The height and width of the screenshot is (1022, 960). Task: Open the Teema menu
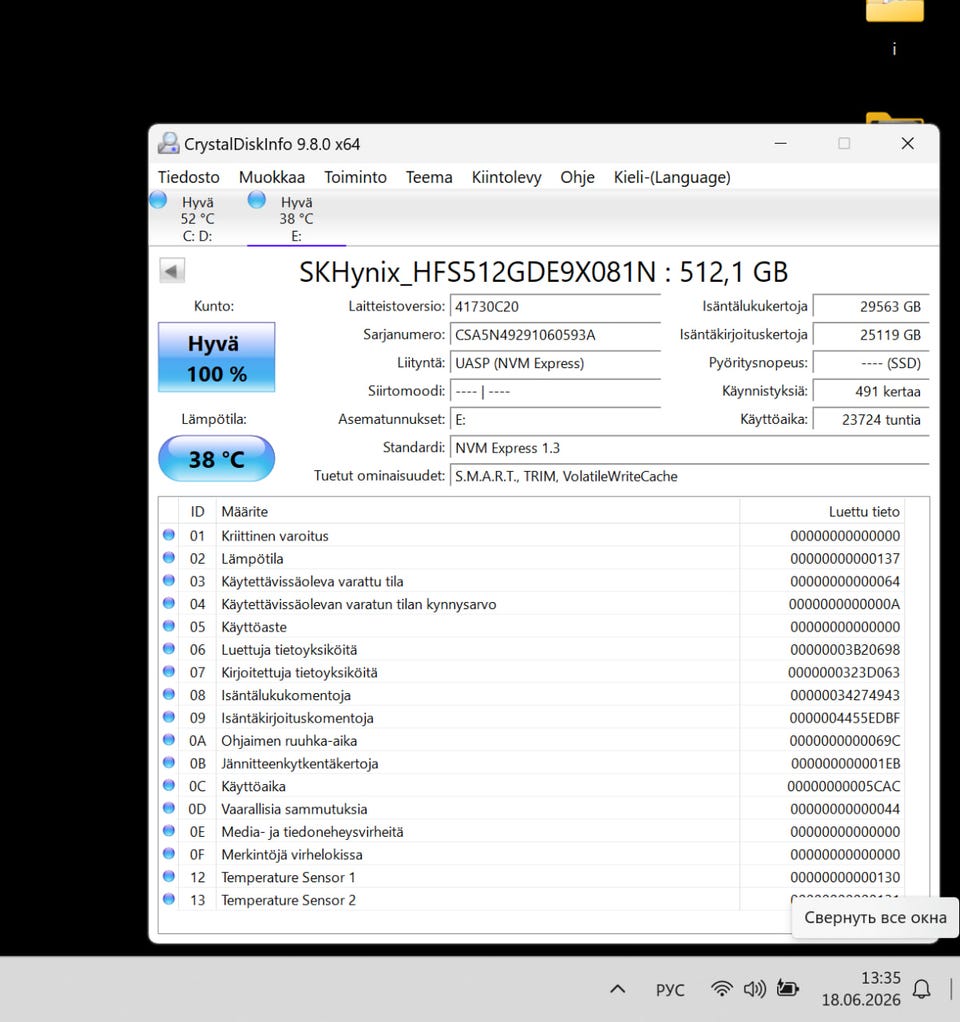429,177
